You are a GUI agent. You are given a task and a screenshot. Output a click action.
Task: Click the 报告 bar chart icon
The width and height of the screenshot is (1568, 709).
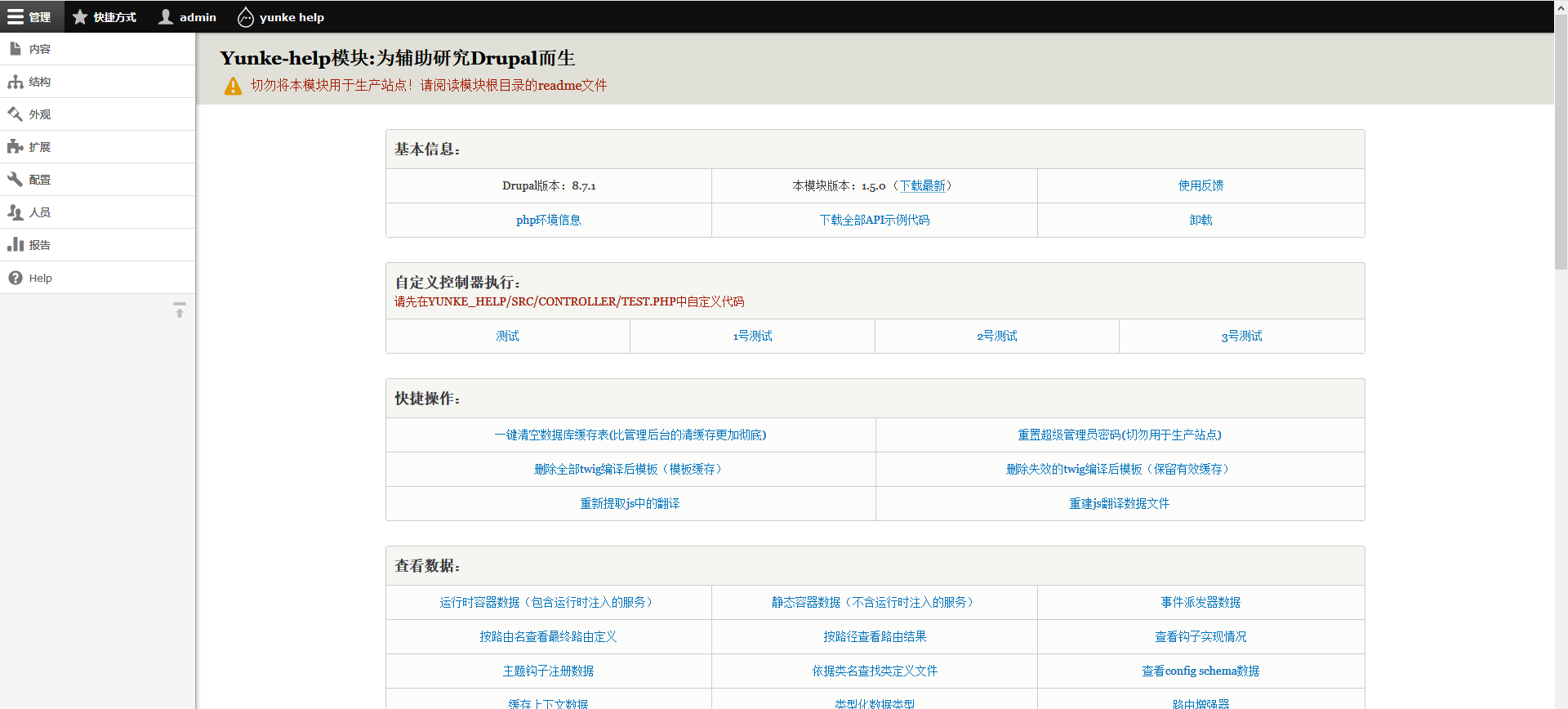pyautogui.click(x=16, y=245)
